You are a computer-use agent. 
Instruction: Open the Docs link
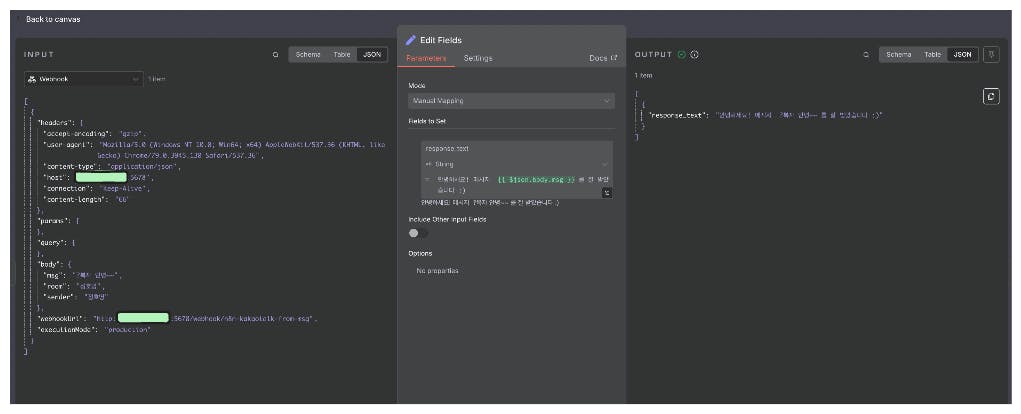click(603, 59)
